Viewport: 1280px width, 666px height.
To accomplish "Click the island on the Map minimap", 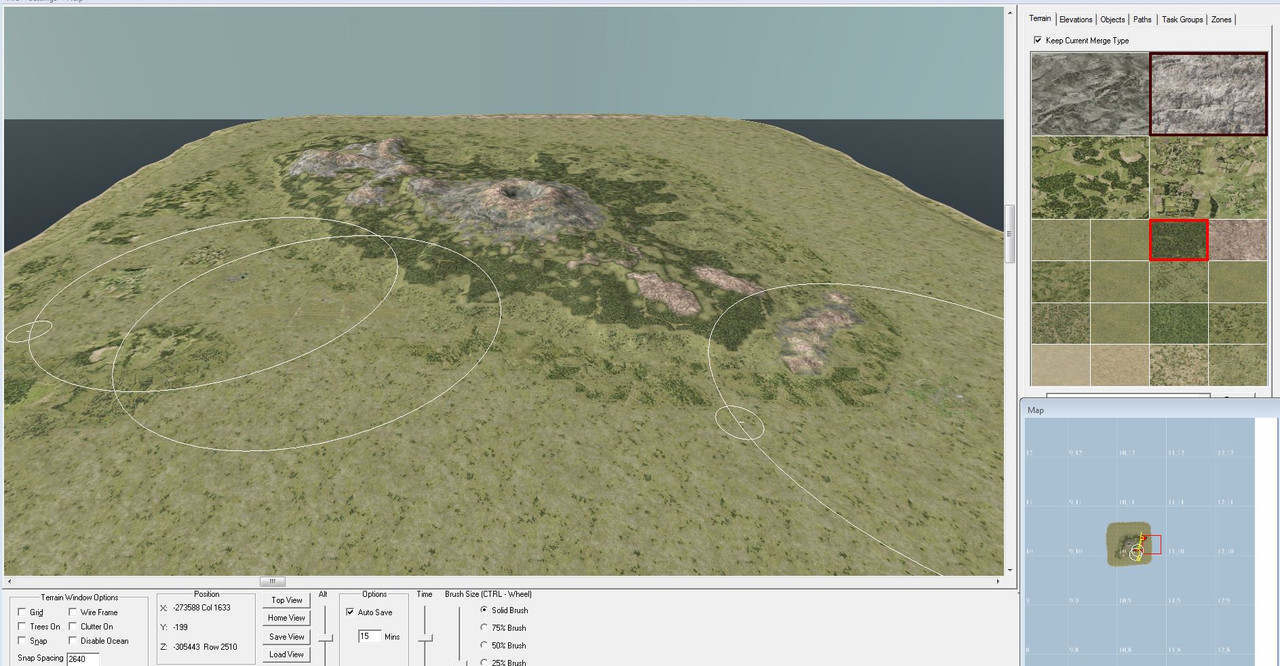I will 1130,545.
